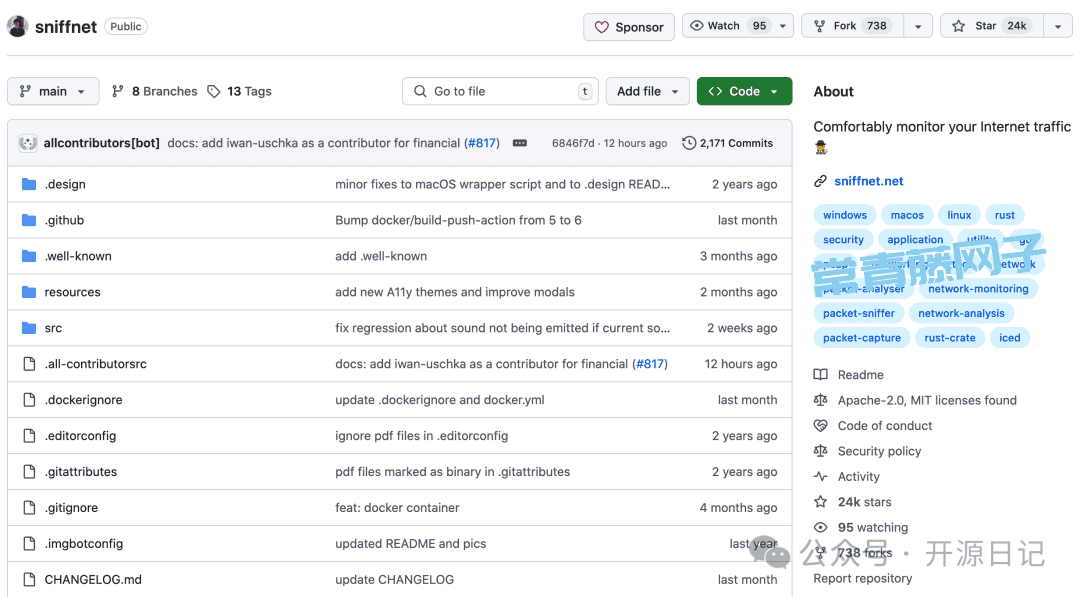Click the .all-contributorsrc file icon

coord(29,364)
